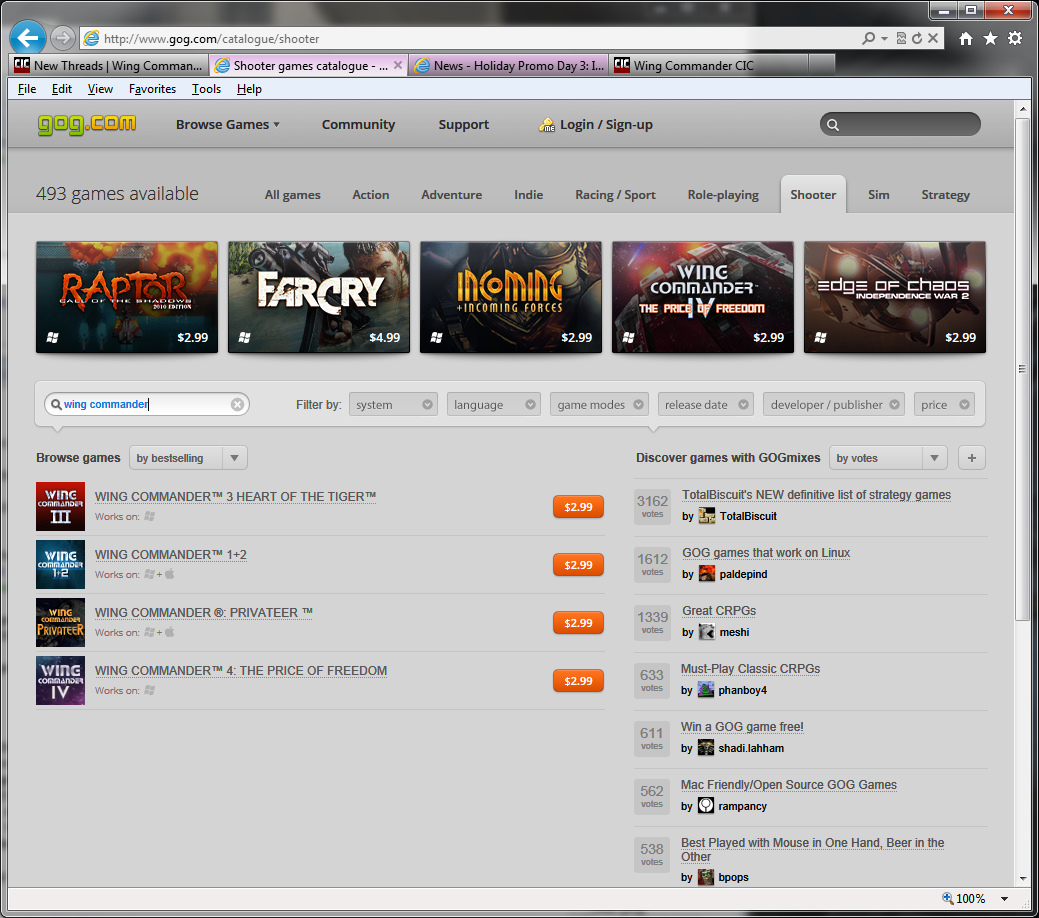This screenshot has height=918, width=1039.
Task: Switch to the Strategy category tab
Action: click(945, 195)
